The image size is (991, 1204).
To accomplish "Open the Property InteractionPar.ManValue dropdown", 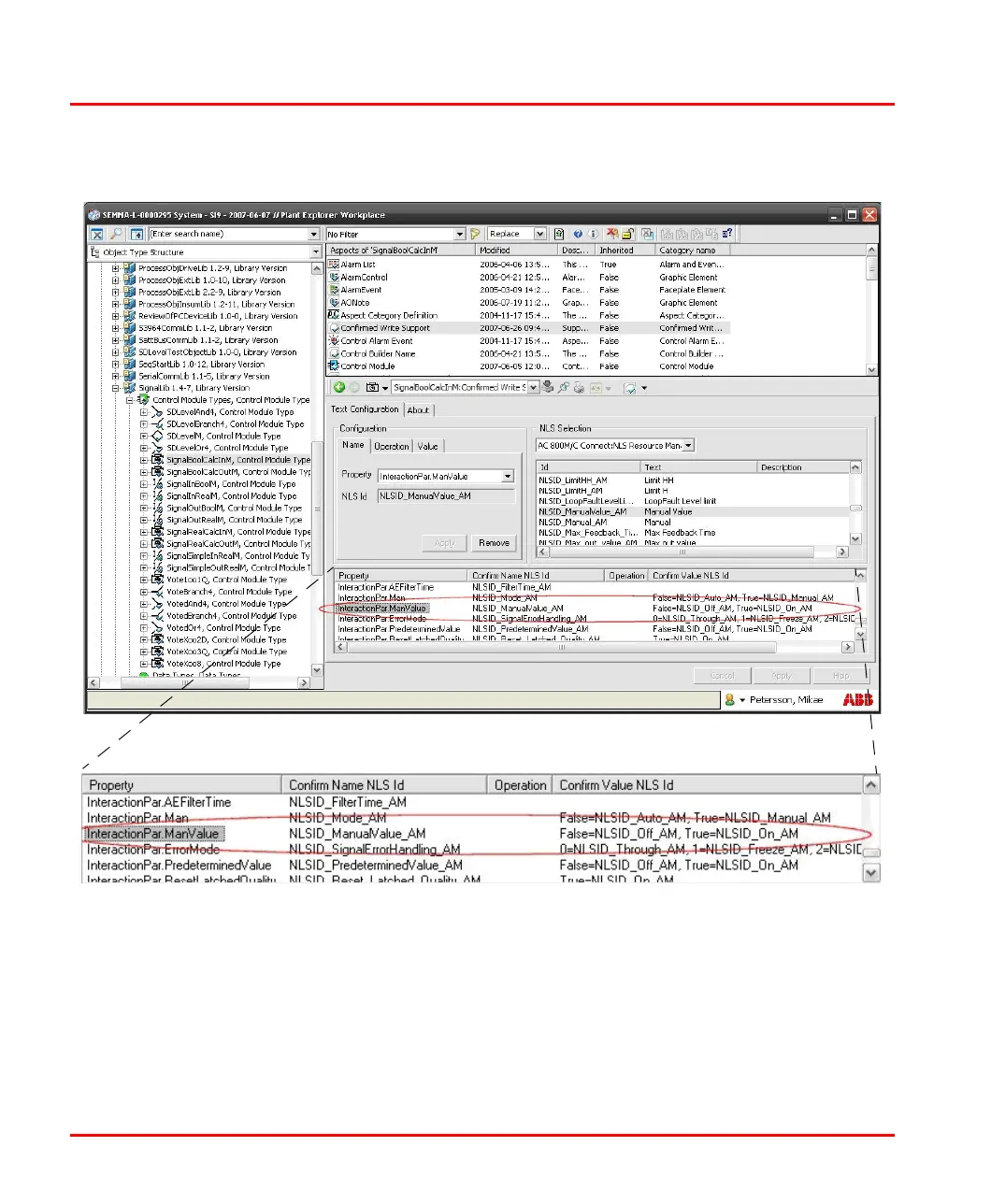I will coord(509,477).
